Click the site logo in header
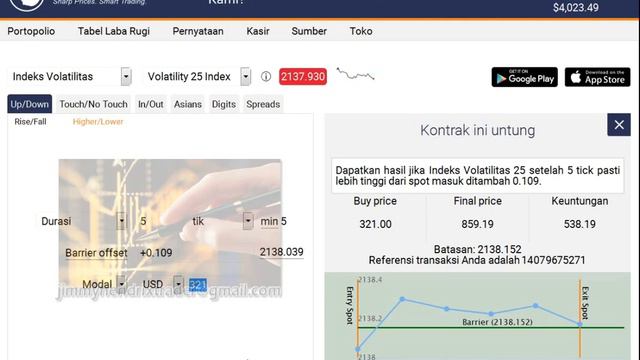The image size is (640, 360). [27, 4]
